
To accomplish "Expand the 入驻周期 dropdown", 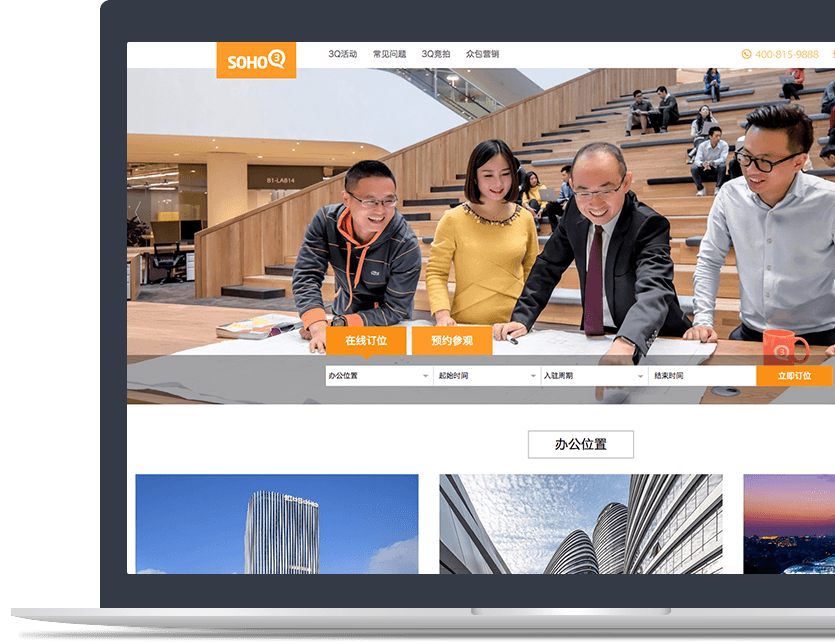I will [591, 375].
